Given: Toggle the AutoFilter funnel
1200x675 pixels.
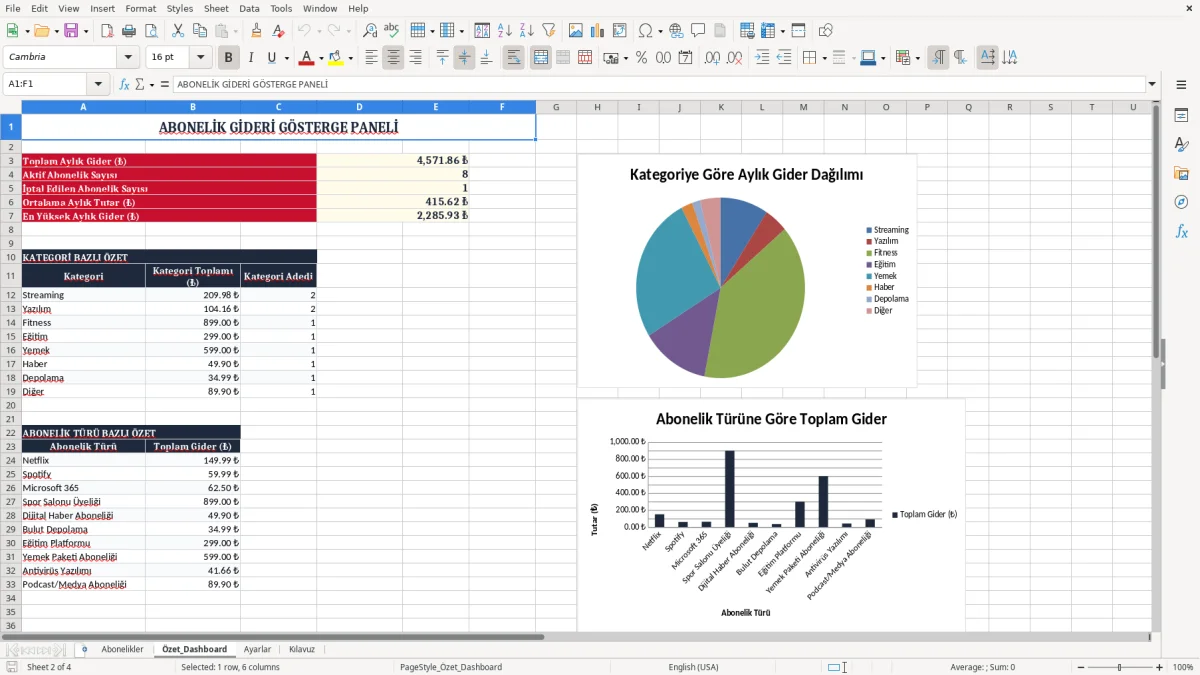Looking at the screenshot, I should click(549, 31).
